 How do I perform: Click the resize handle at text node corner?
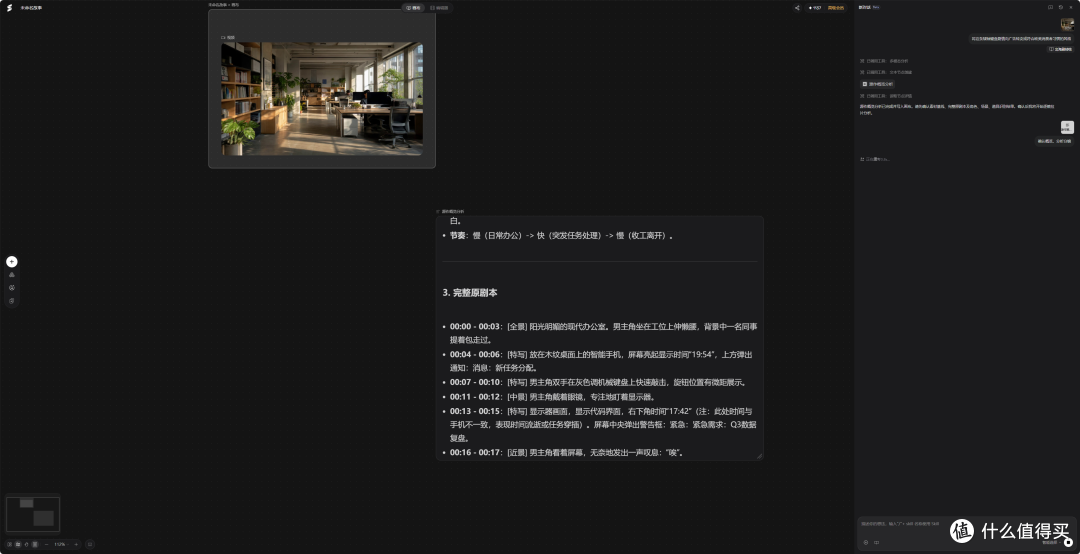[760, 456]
